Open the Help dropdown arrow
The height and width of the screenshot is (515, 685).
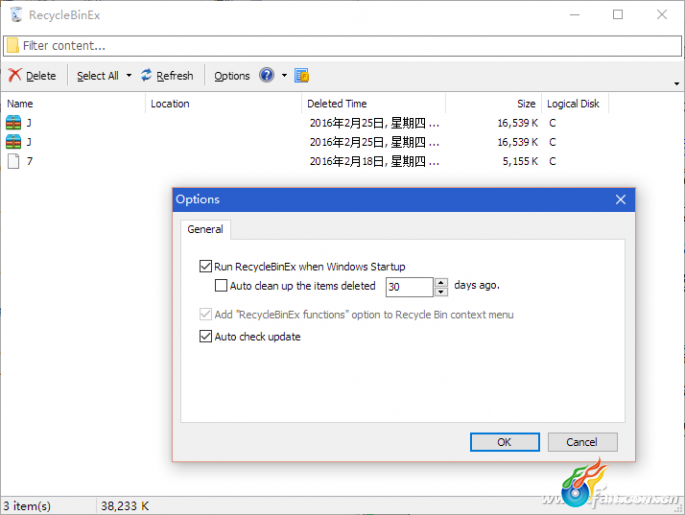pos(284,76)
